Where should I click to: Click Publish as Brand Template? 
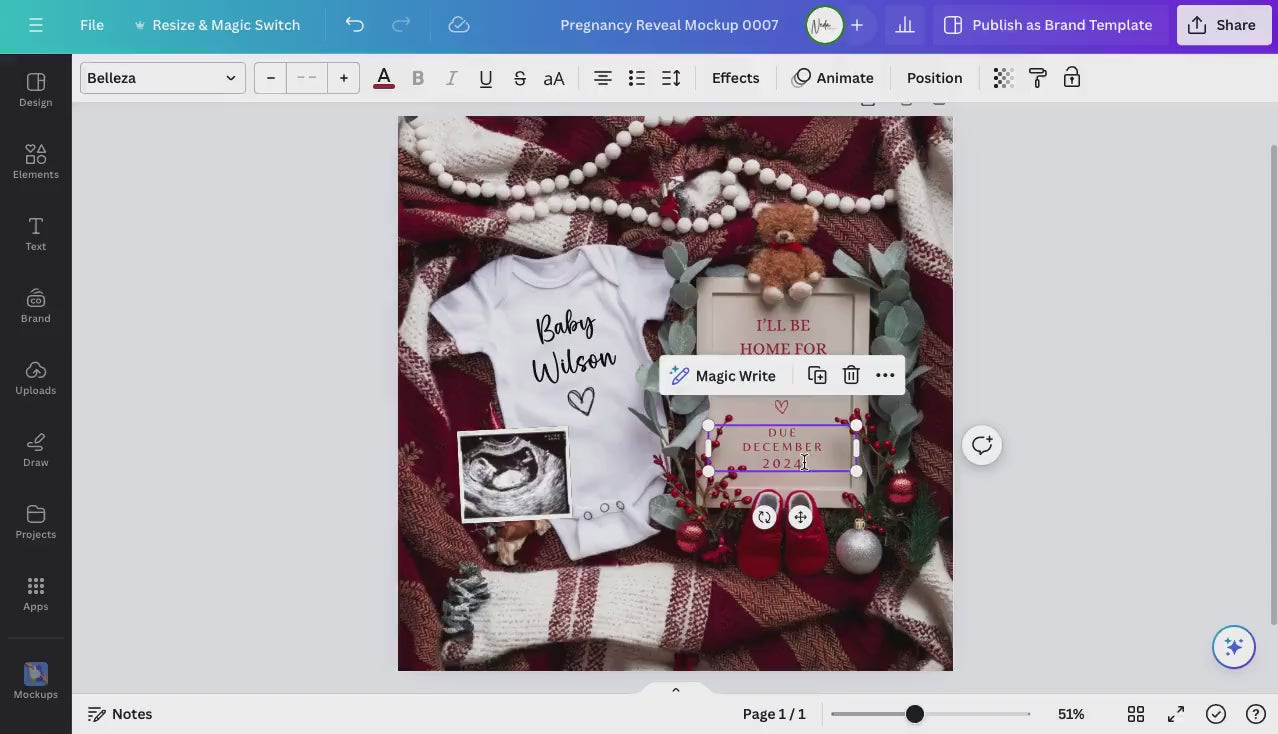[1048, 25]
